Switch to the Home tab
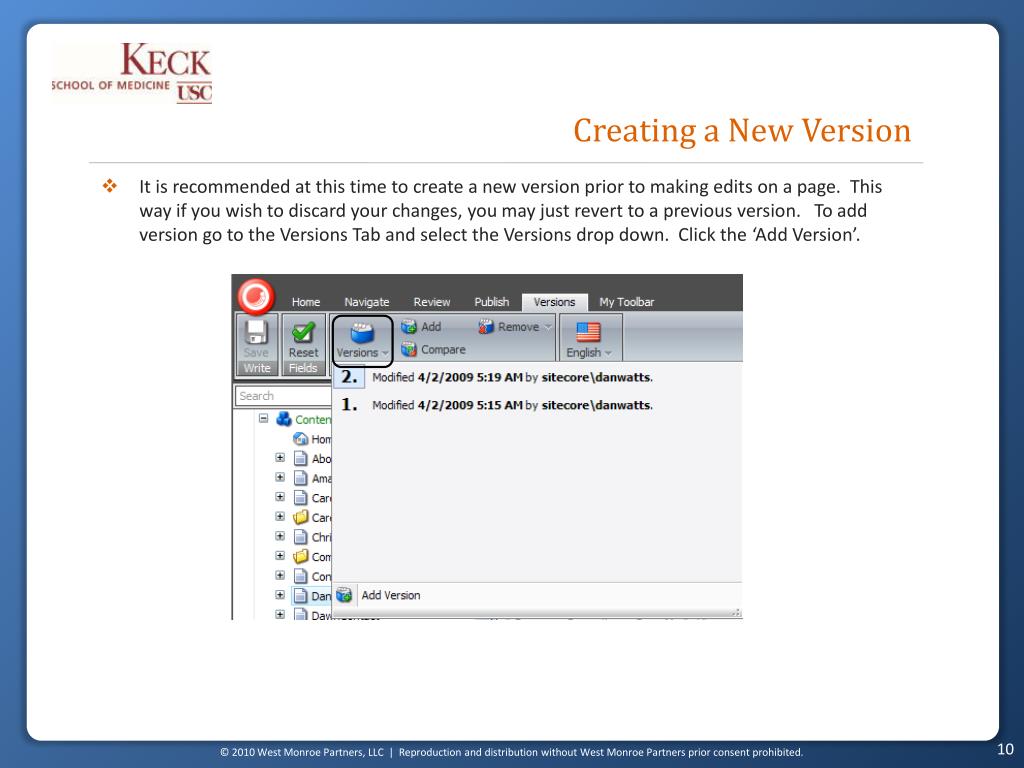Screen dimensions: 1024x768 tap(306, 302)
